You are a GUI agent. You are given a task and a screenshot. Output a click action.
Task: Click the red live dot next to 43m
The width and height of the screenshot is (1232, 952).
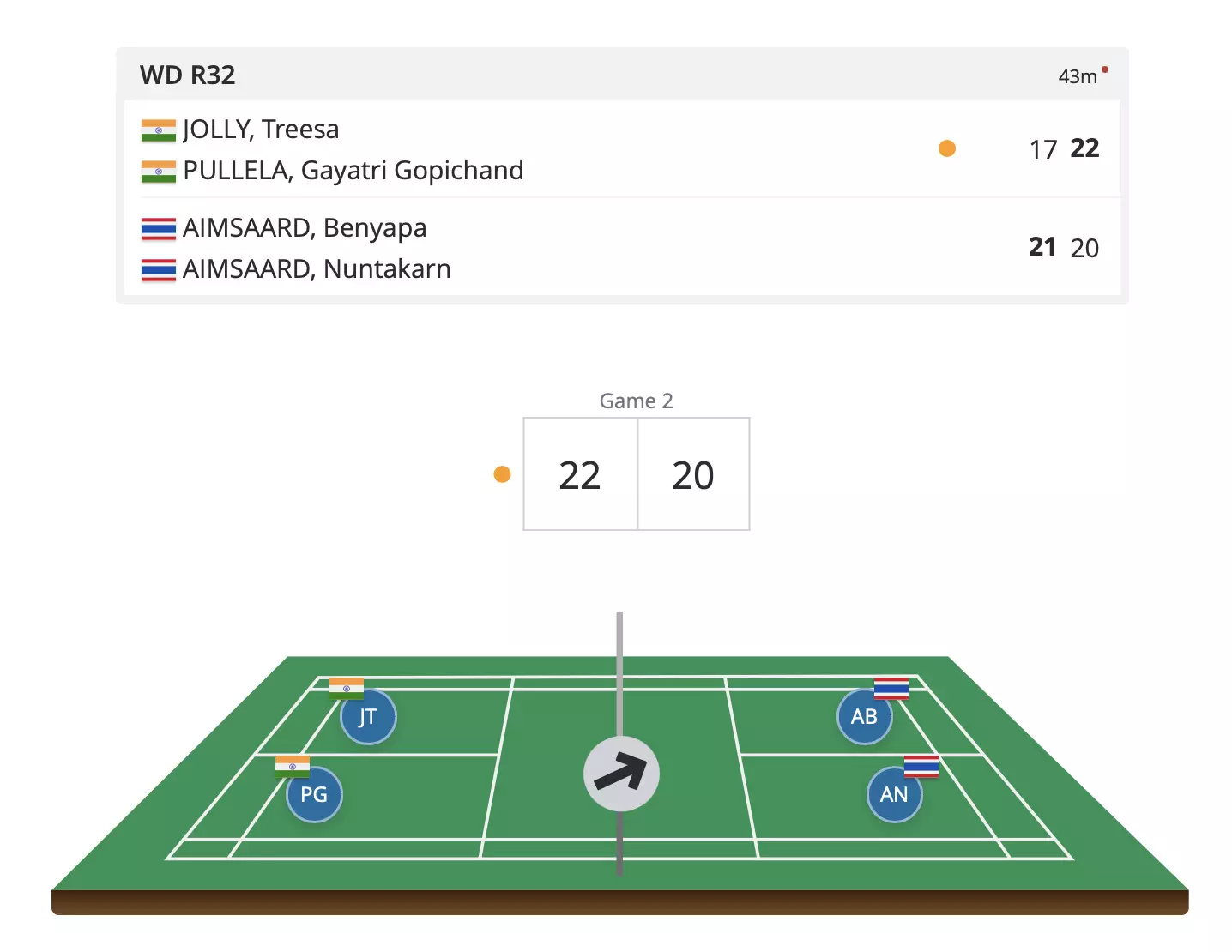[x=1105, y=69]
